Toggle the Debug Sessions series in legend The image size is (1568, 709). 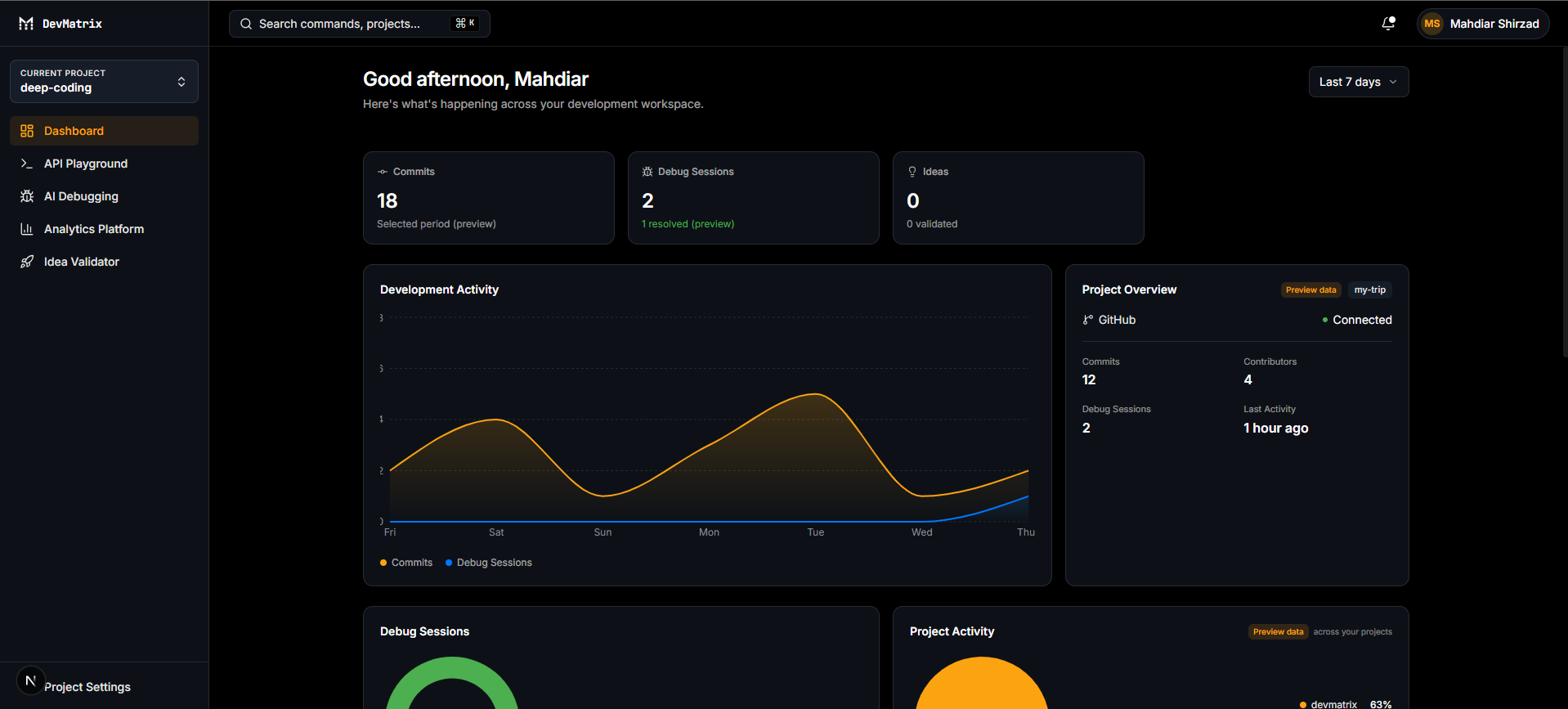tap(489, 563)
